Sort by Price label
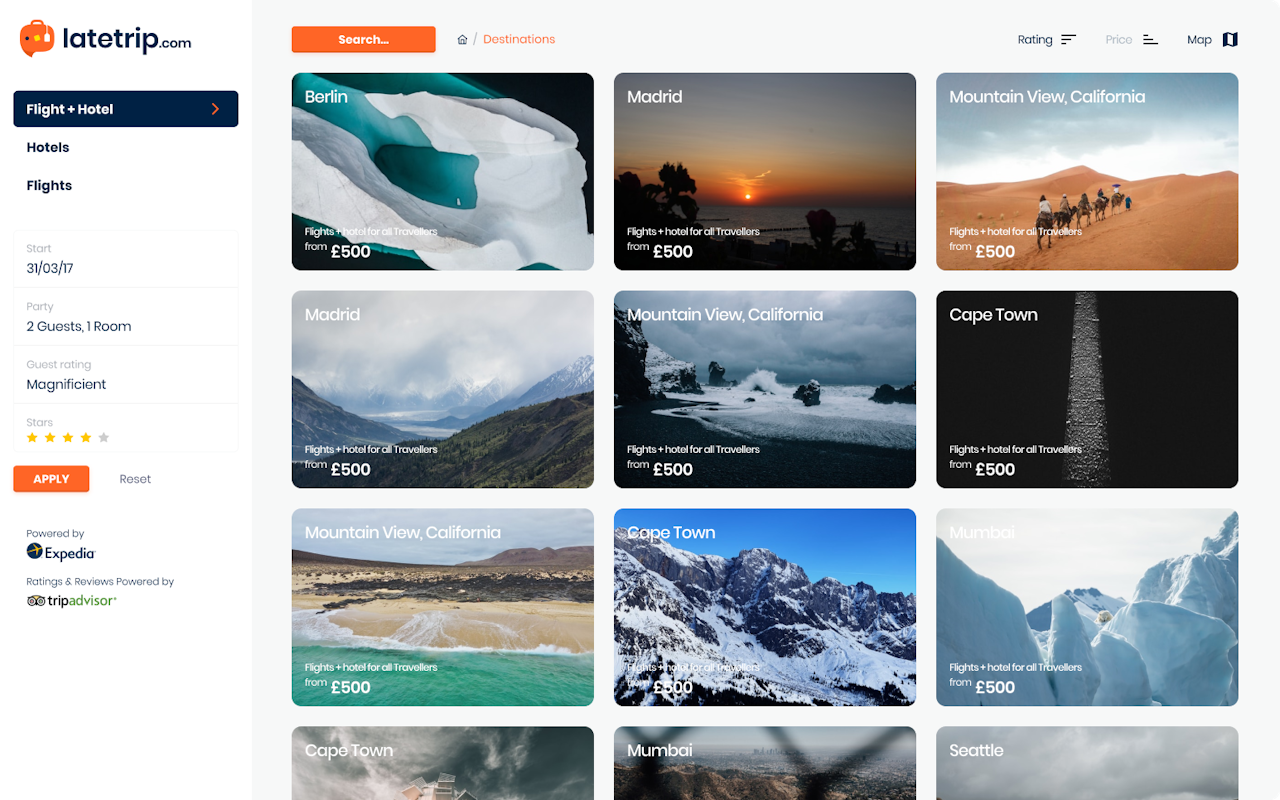Screen dimensions: 1280x800 (x=1119, y=40)
